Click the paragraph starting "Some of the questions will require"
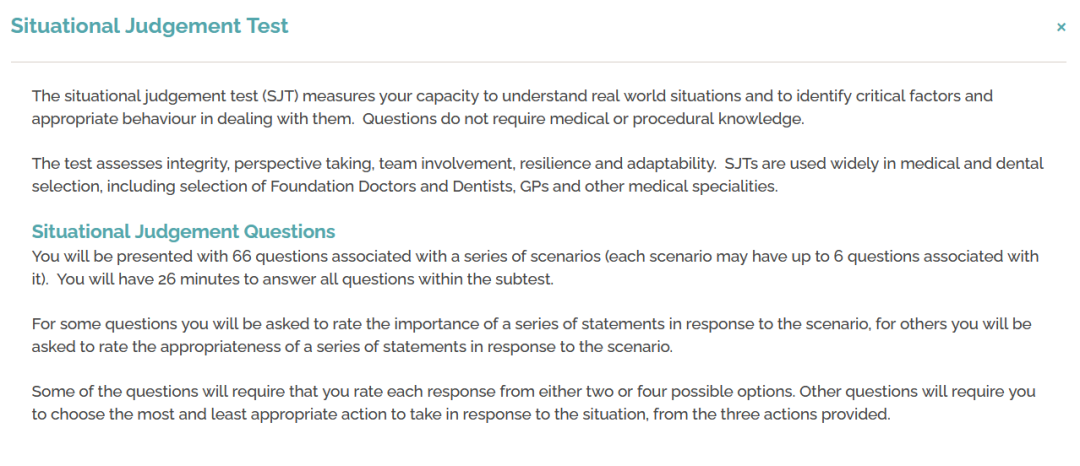Image resolution: width=1080 pixels, height=466 pixels. pos(534,404)
